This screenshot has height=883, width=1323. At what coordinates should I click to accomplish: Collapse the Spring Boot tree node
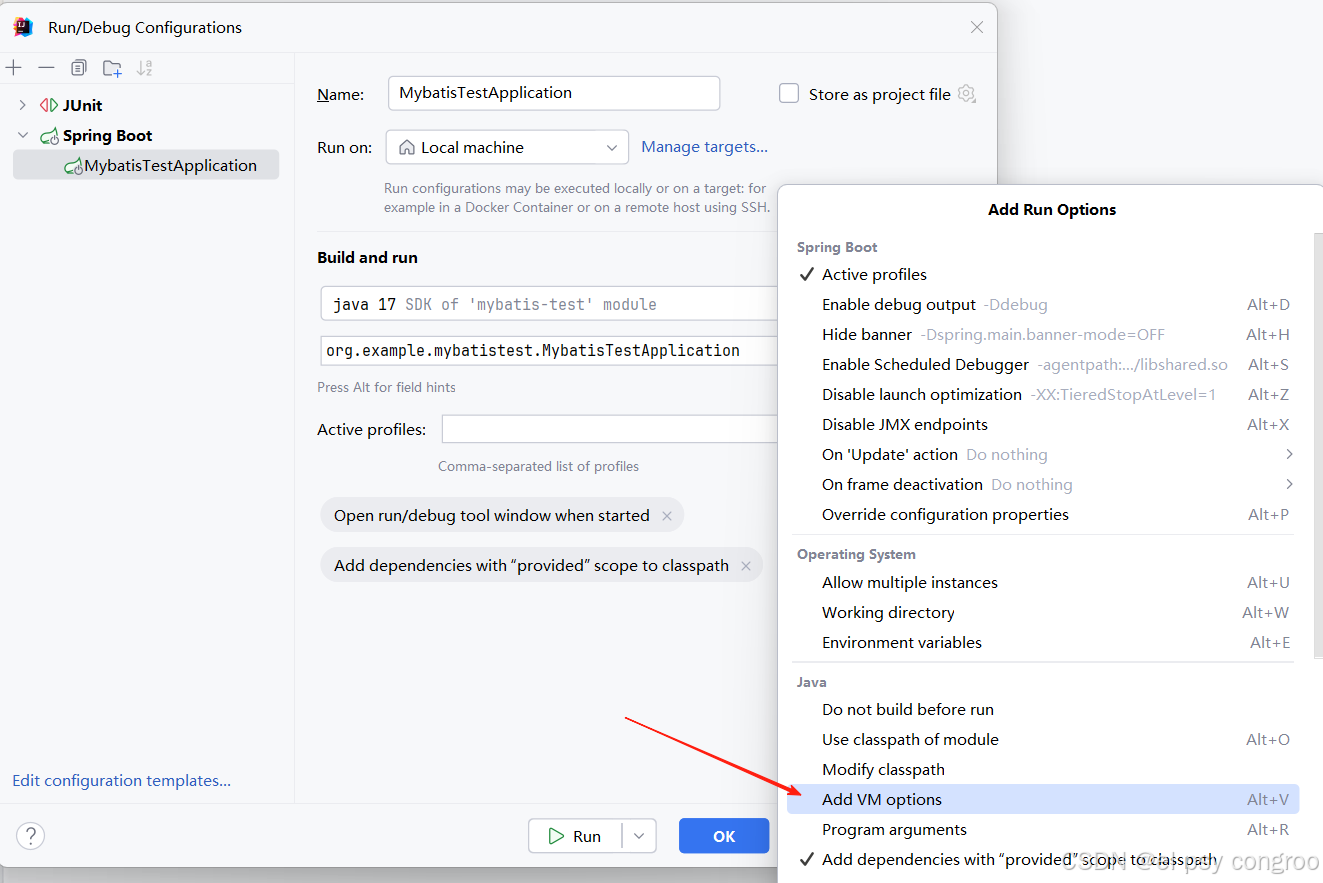(x=22, y=135)
